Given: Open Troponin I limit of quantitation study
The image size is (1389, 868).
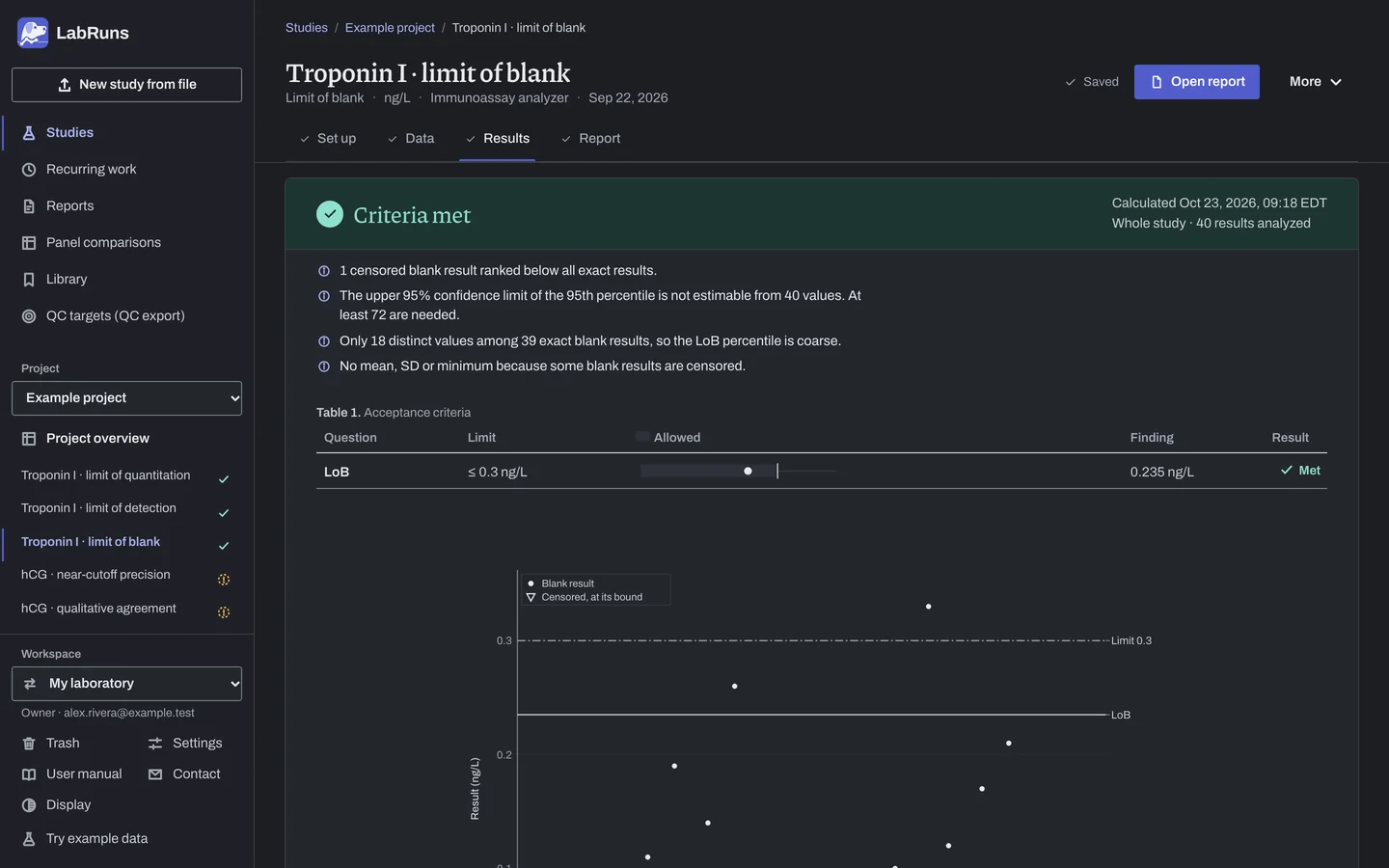Looking at the screenshot, I should 126,476.
